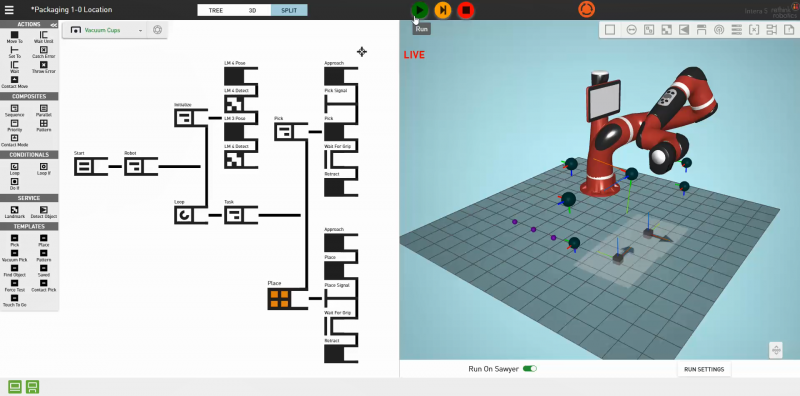Select the Catch Error action icon
Image resolution: width=800 pixels, height=396 pixels.
click(43, 50)
